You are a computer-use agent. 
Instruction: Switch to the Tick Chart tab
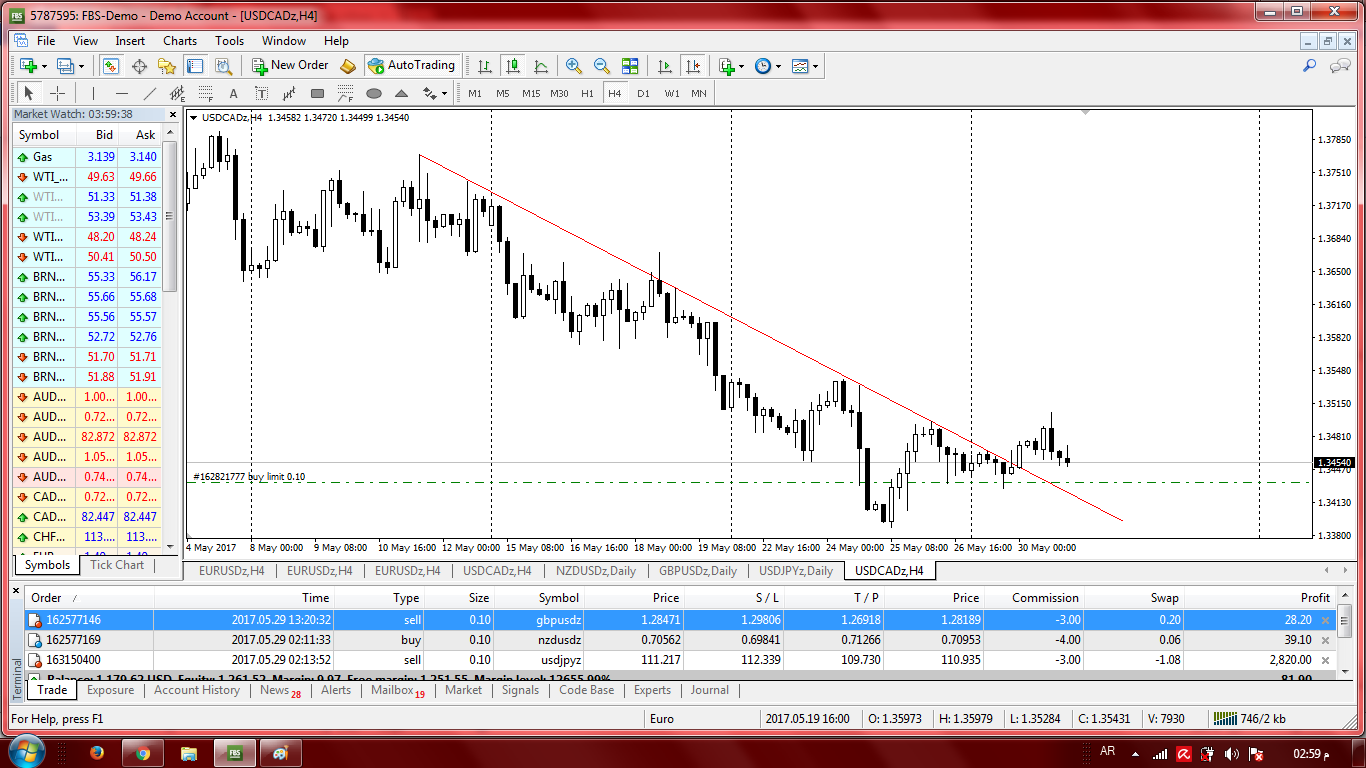[117, 565]
